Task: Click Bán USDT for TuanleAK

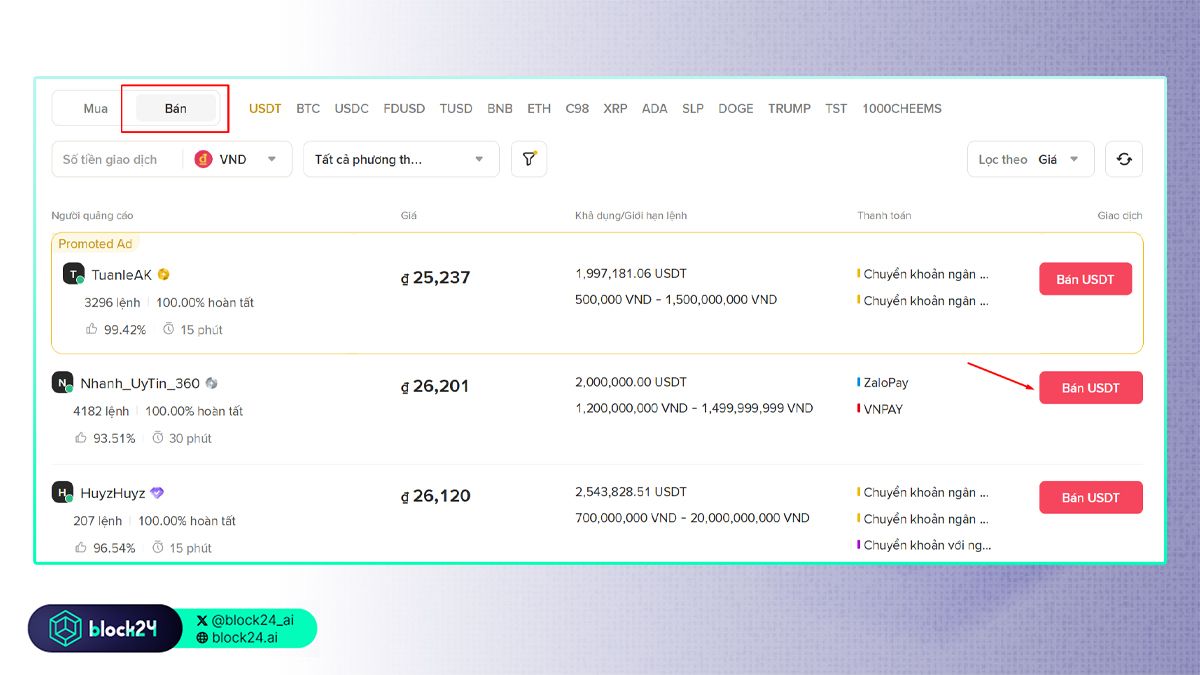Action: coord(1085,279)
